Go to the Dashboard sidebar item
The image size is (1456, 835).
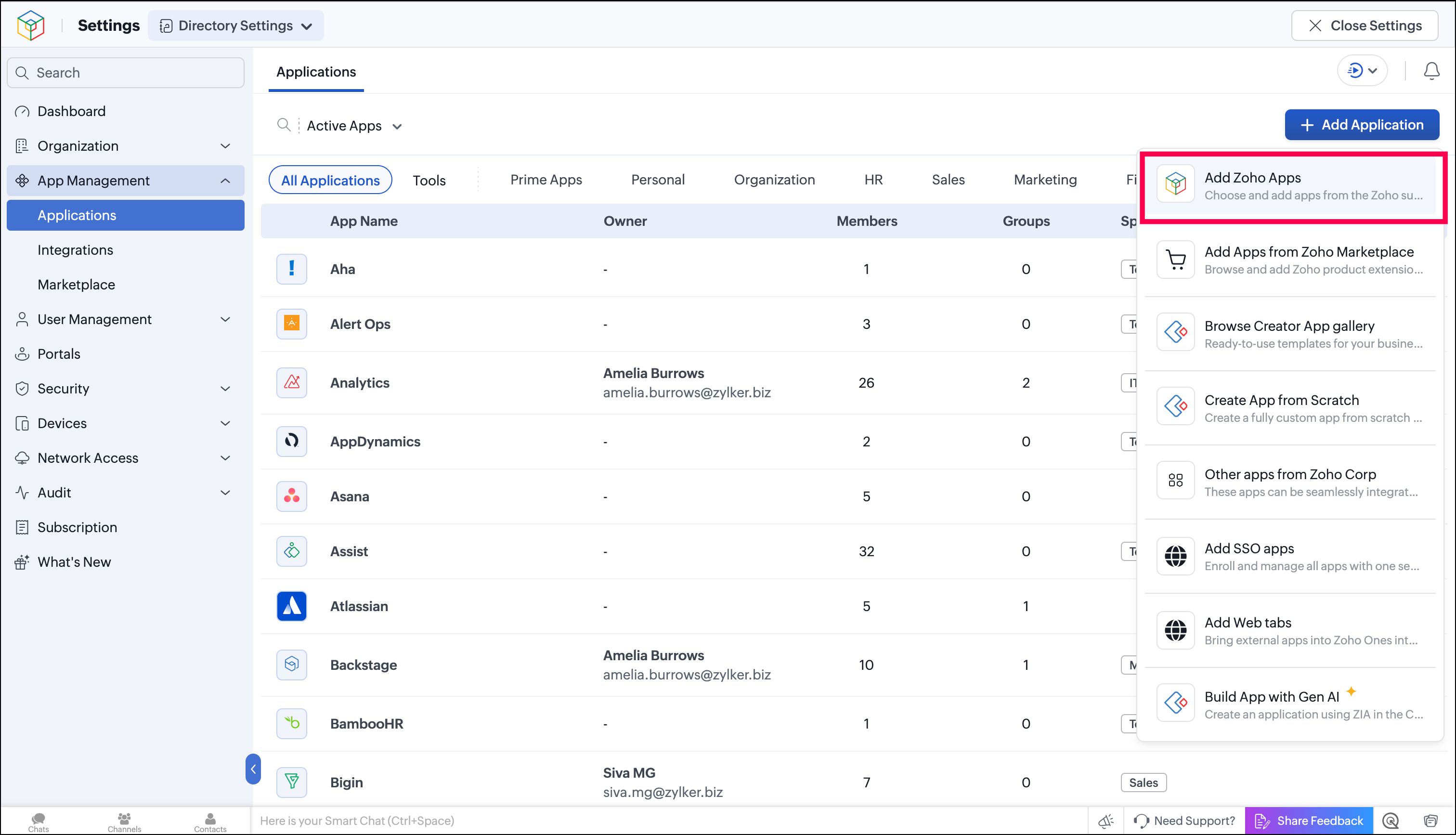coord(126,111)
